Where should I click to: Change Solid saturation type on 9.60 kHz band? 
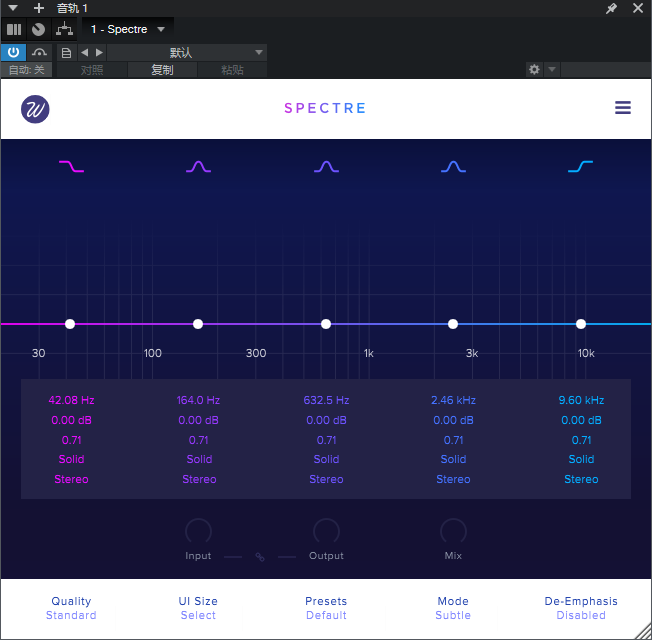pos(581,459)
